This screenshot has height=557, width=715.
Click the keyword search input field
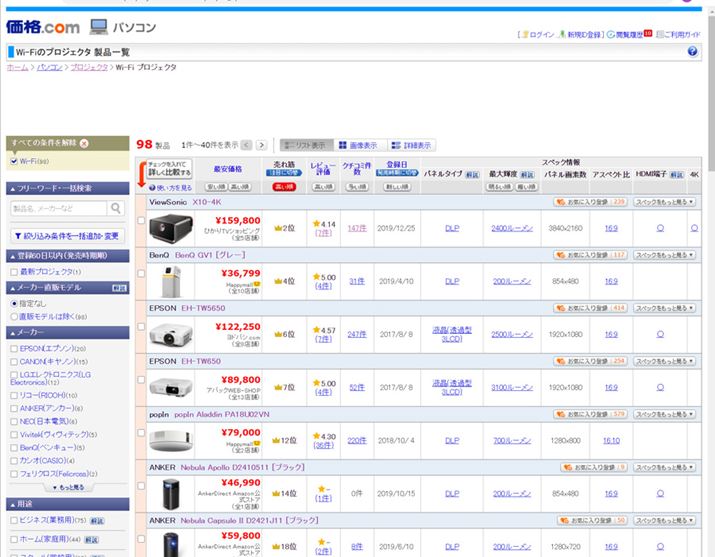(58, 209)
